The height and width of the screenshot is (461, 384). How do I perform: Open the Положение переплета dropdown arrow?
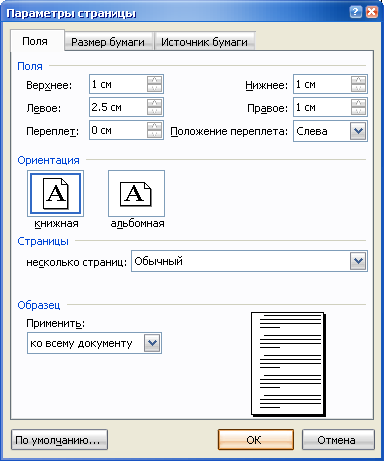pos(358,131)
